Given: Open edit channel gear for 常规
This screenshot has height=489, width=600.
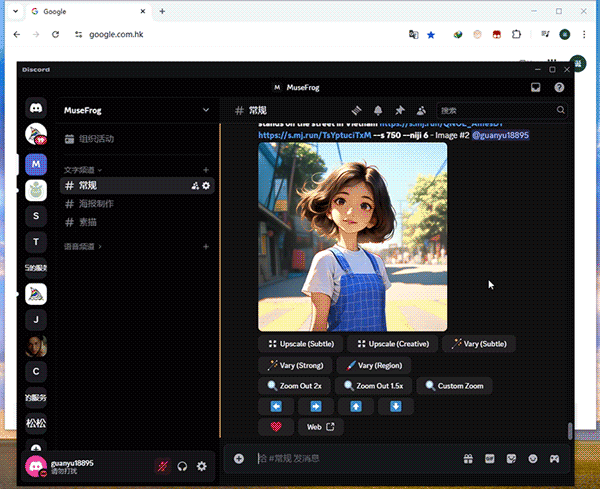Looking at the screenshot, I should pyautogui.click(x=206, y=186).
